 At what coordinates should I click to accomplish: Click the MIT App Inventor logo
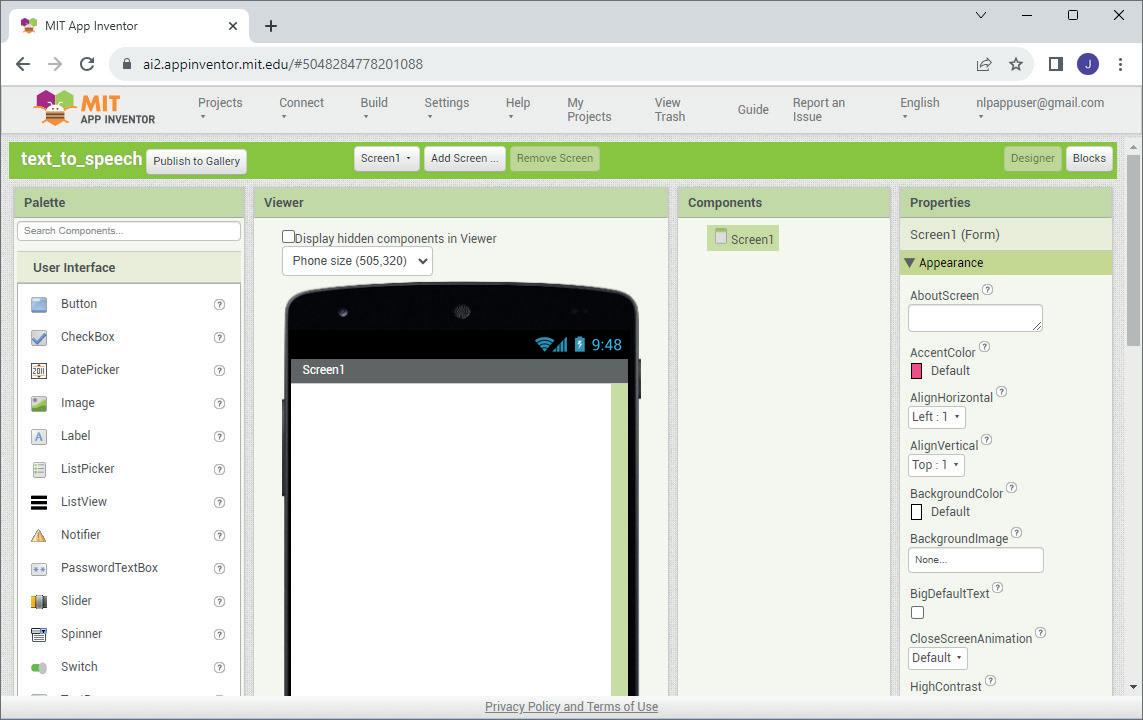[x=95, y=109]
